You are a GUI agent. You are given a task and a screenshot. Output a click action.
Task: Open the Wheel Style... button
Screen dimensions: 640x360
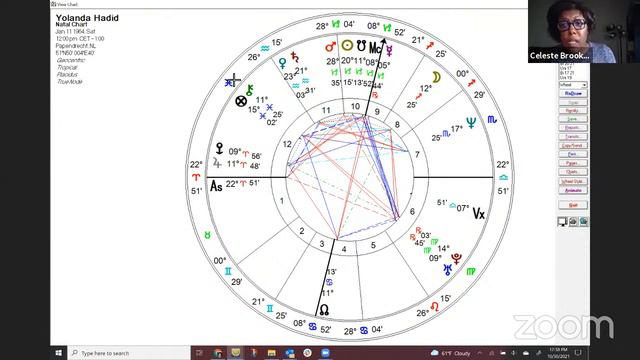coord(573,181)
